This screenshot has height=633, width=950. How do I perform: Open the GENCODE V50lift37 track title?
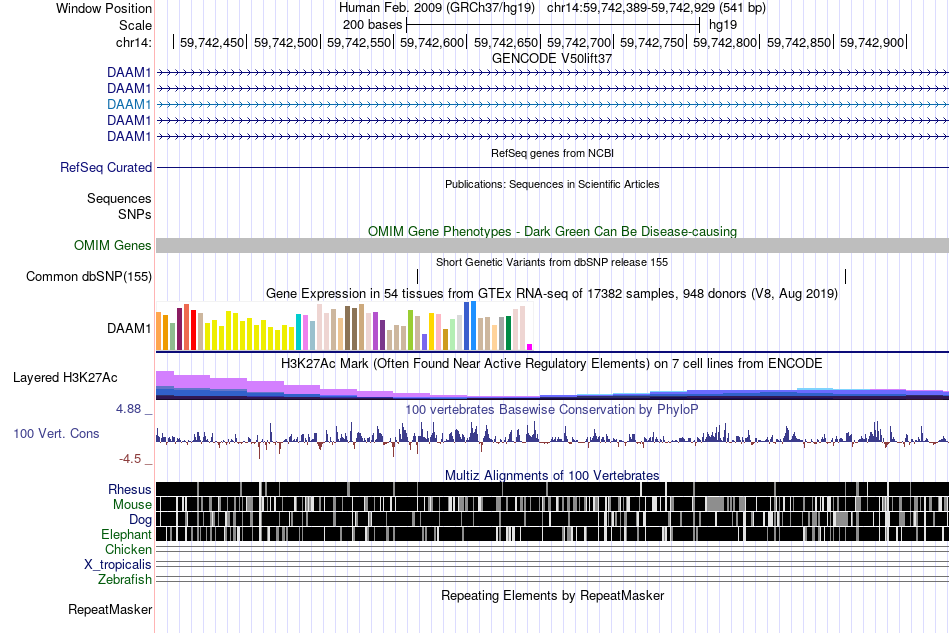pos(552,59)
